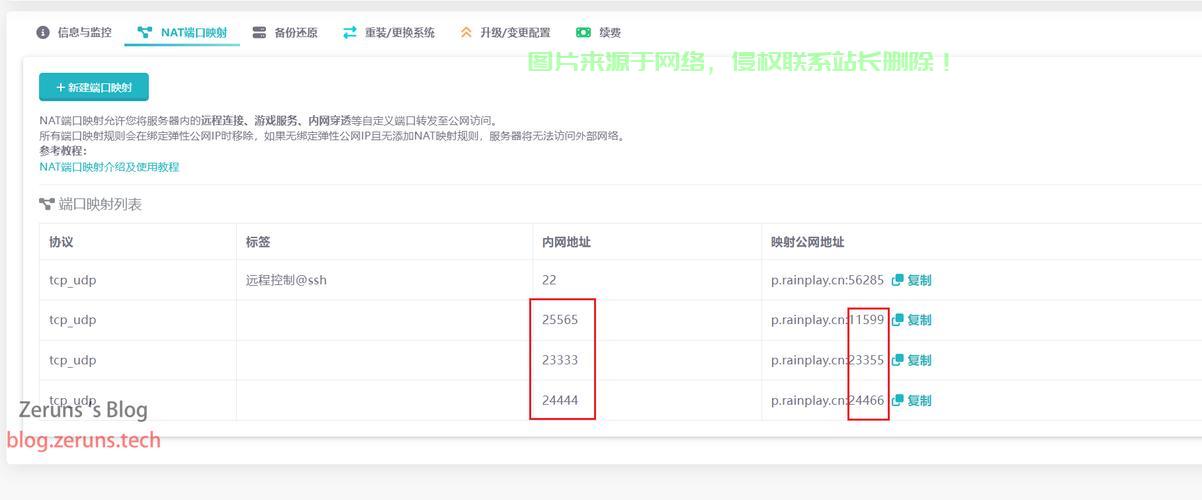The height and width of the screenshot is (500, 1202).
Task: Copy the mapped address ending in 24466
Action: coord(911,400)
